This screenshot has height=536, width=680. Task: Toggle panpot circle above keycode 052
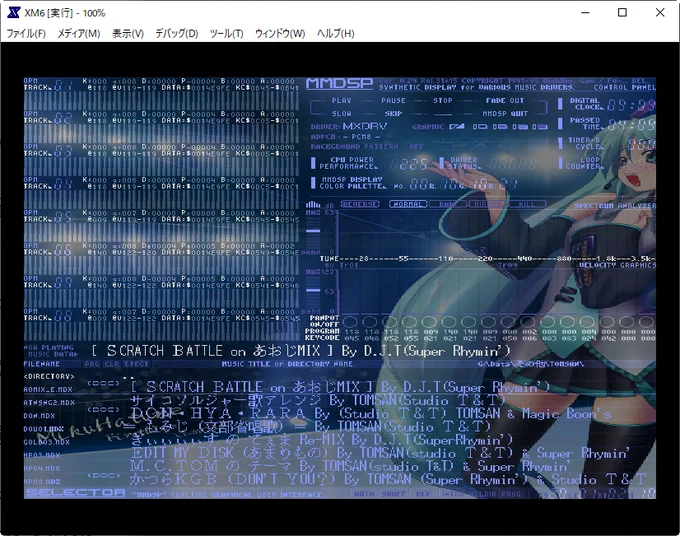tap(390, 322)
